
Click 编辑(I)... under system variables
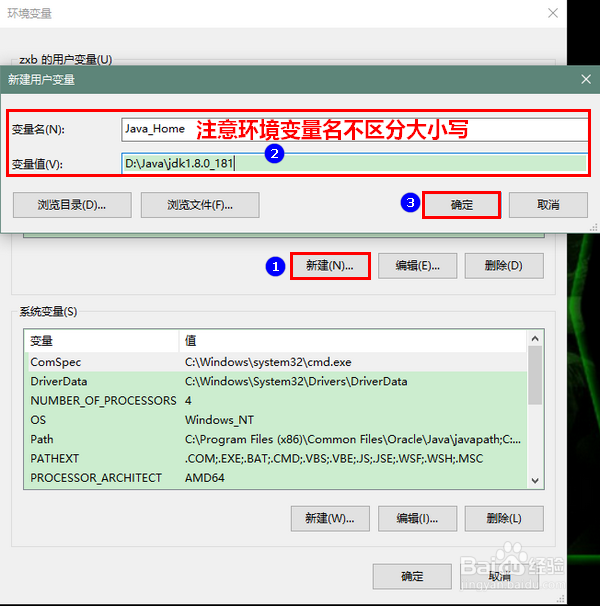point(418,518)
